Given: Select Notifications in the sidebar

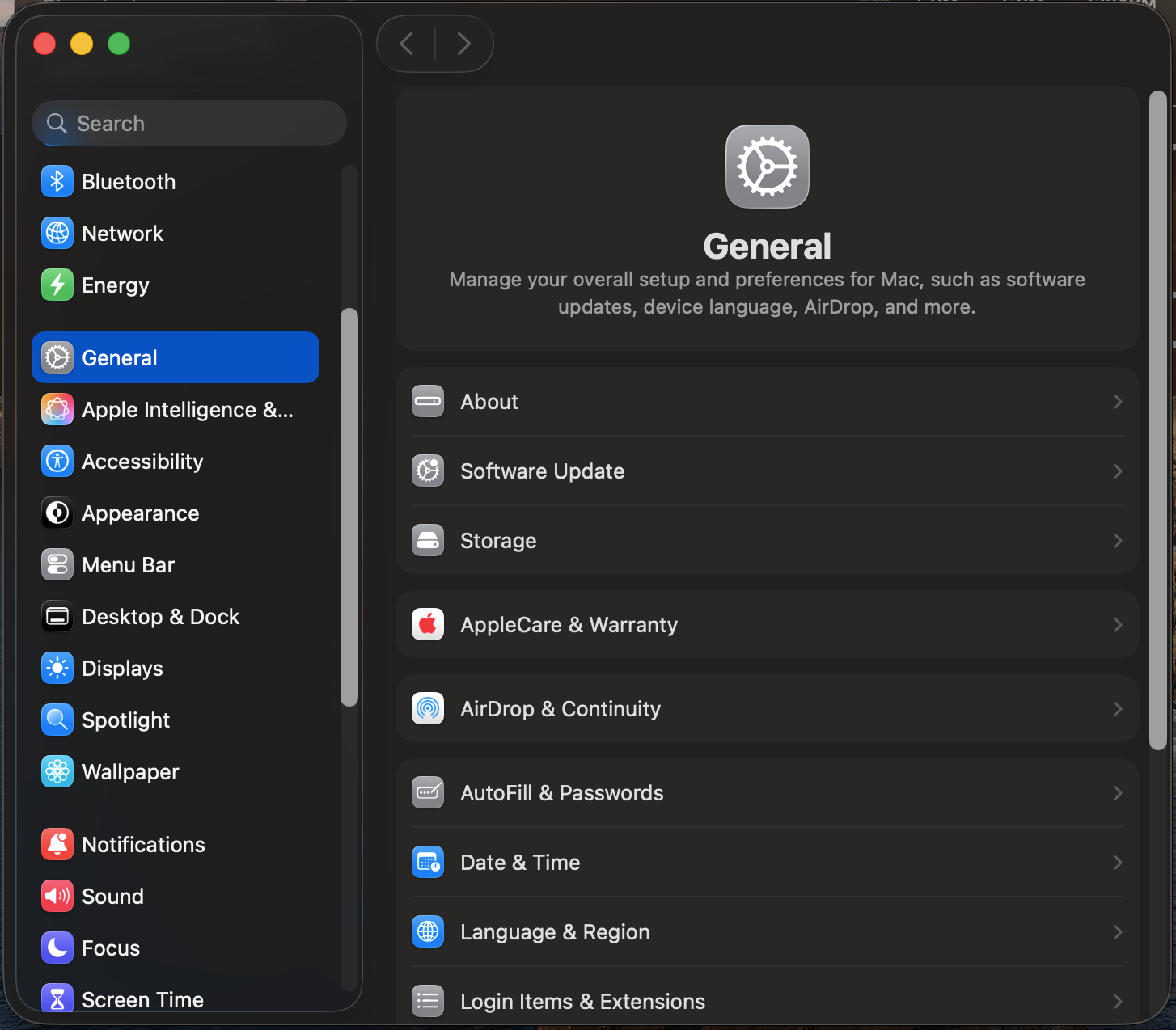Looking at the screenshot, I should 176,845.
